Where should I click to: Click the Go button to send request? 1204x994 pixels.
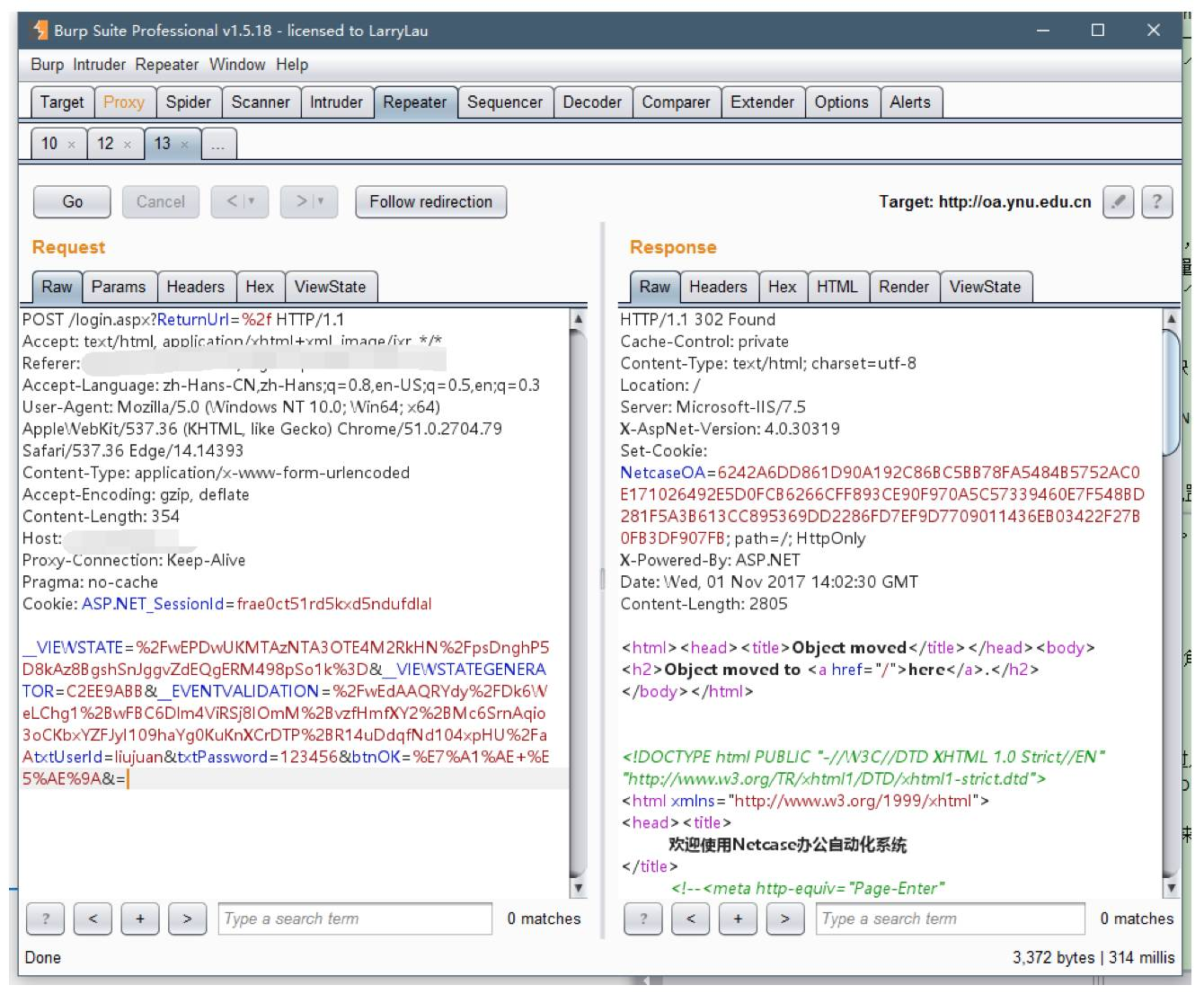[73, 201]
